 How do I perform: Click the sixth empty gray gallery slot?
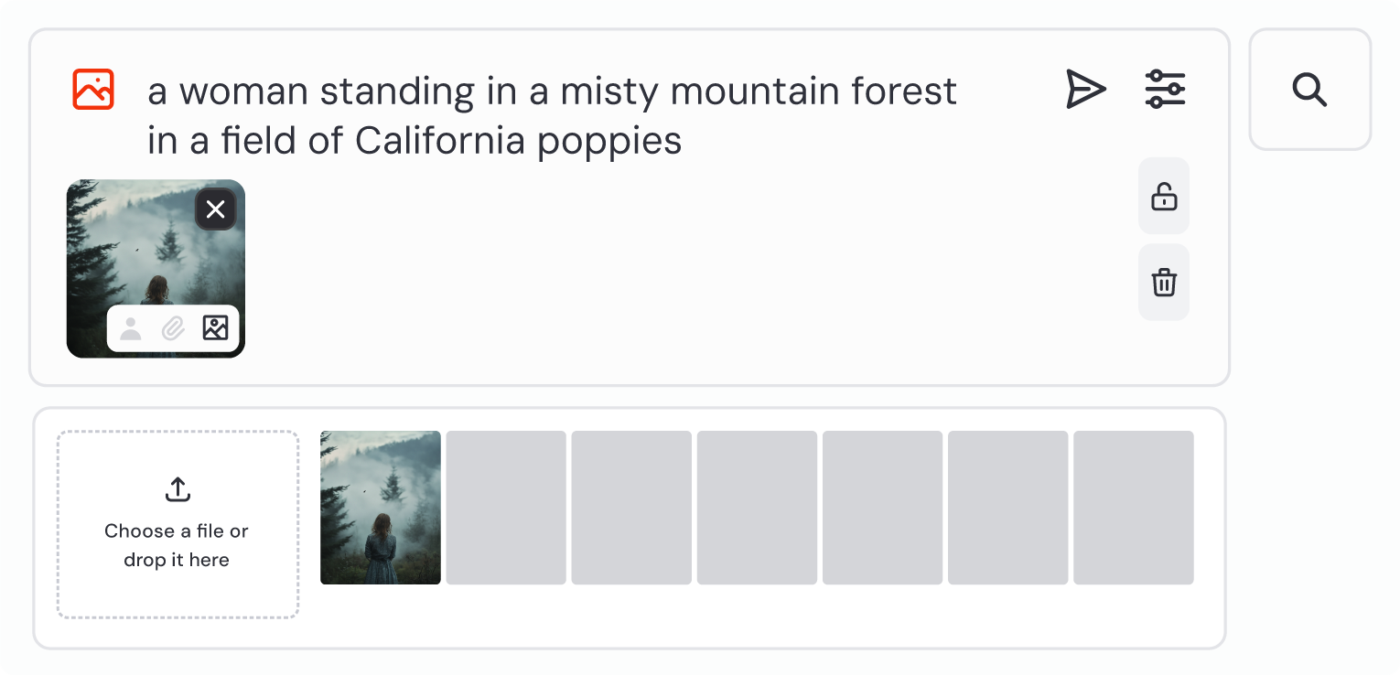tap(1133, 507)
